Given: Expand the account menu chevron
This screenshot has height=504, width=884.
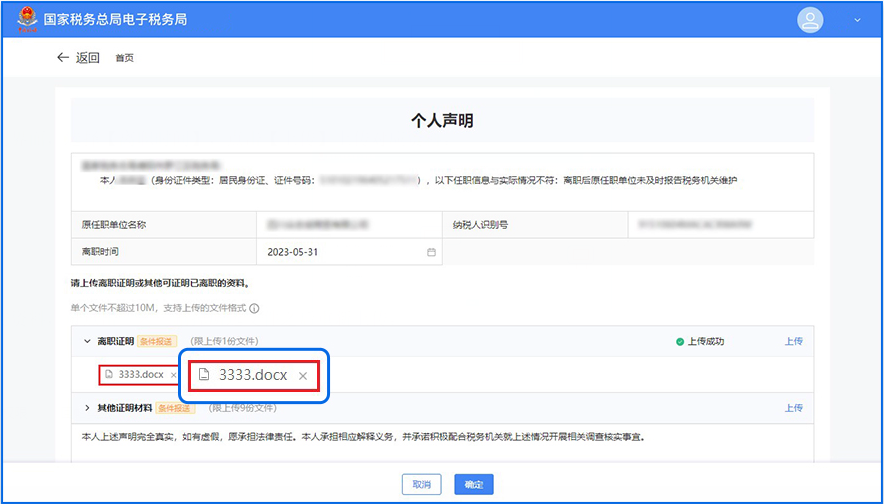Looking at the screenshot, I should pyautogui.click(x=857, y=20).
